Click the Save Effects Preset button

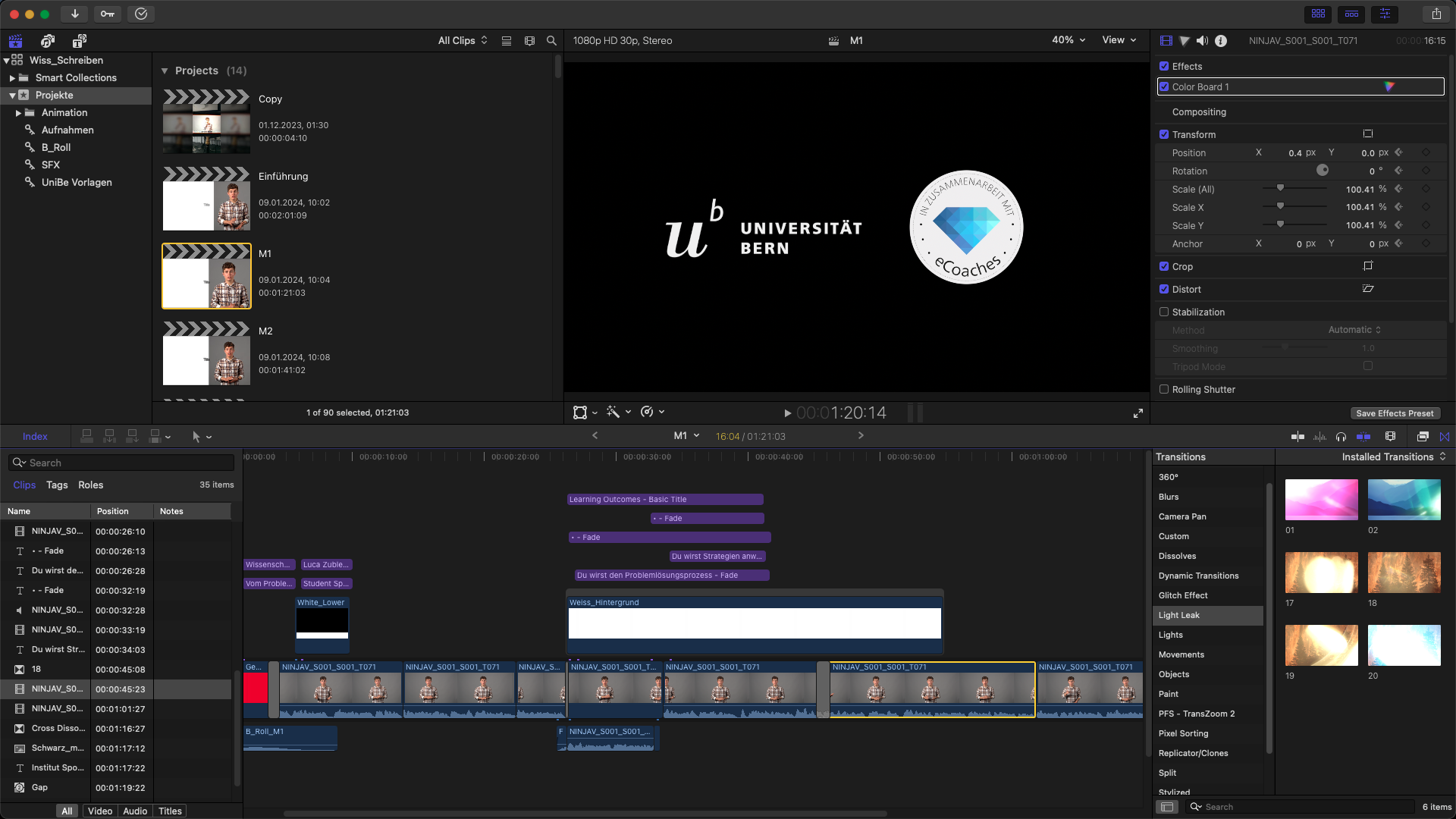1395,413
